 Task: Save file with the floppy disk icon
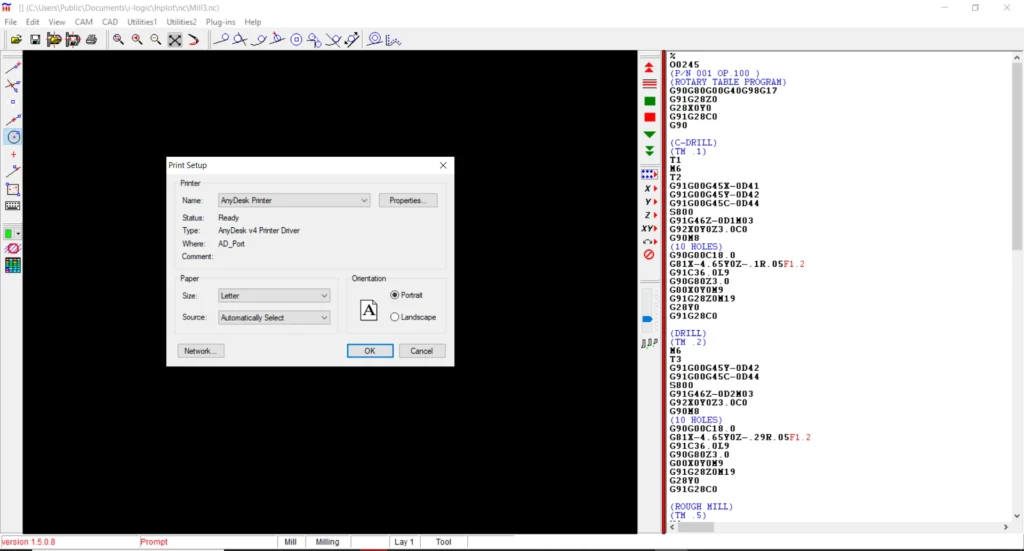point(35,40)
